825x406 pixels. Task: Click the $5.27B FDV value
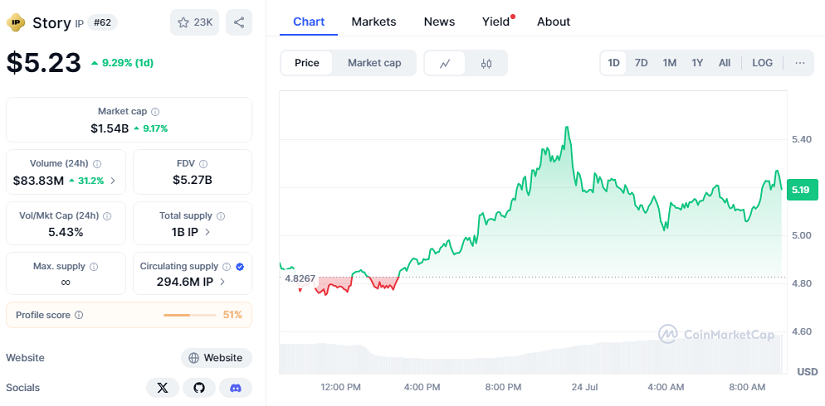point(193,180)
